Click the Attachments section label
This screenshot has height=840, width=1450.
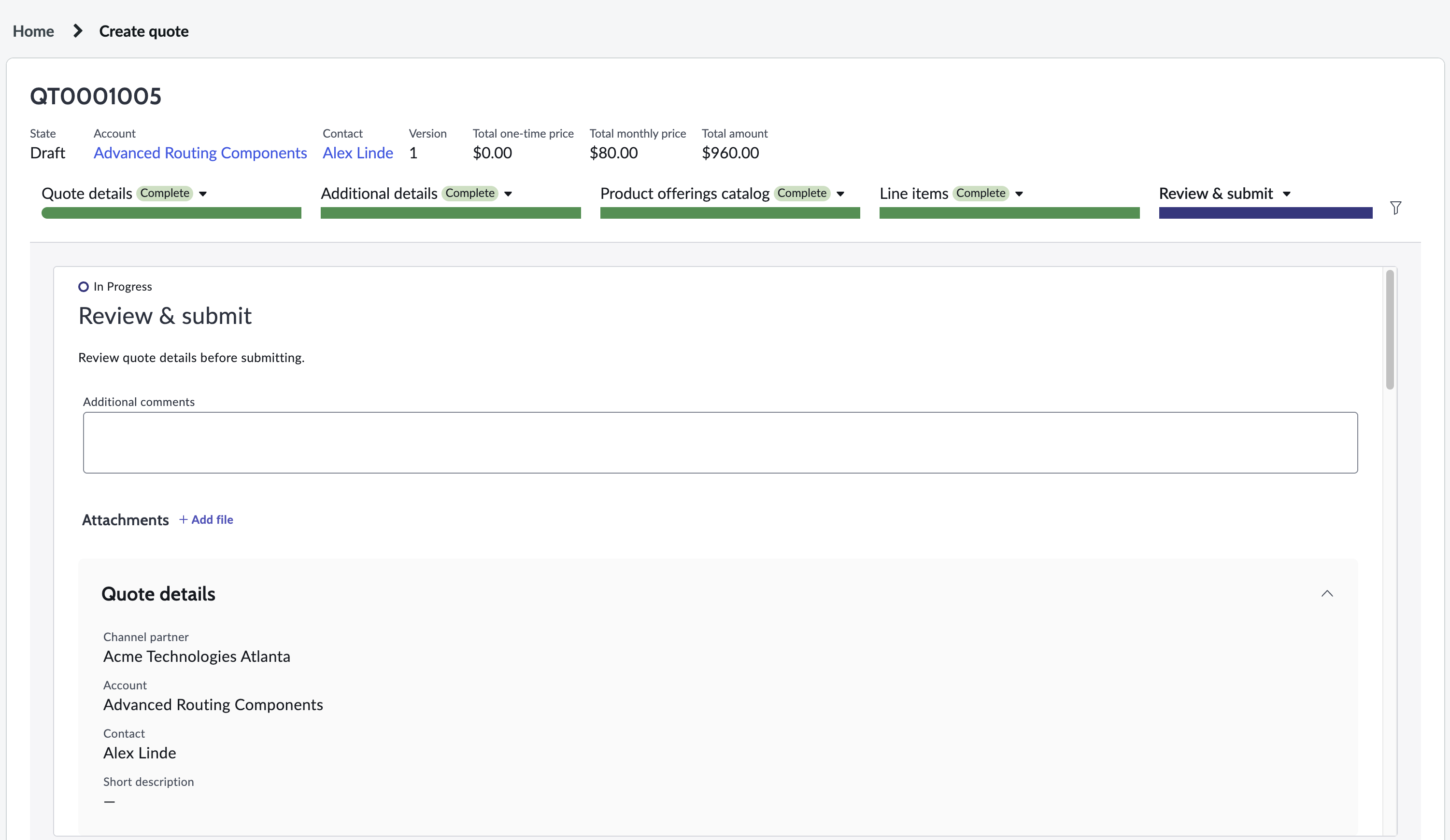click(x=126, y=520)
